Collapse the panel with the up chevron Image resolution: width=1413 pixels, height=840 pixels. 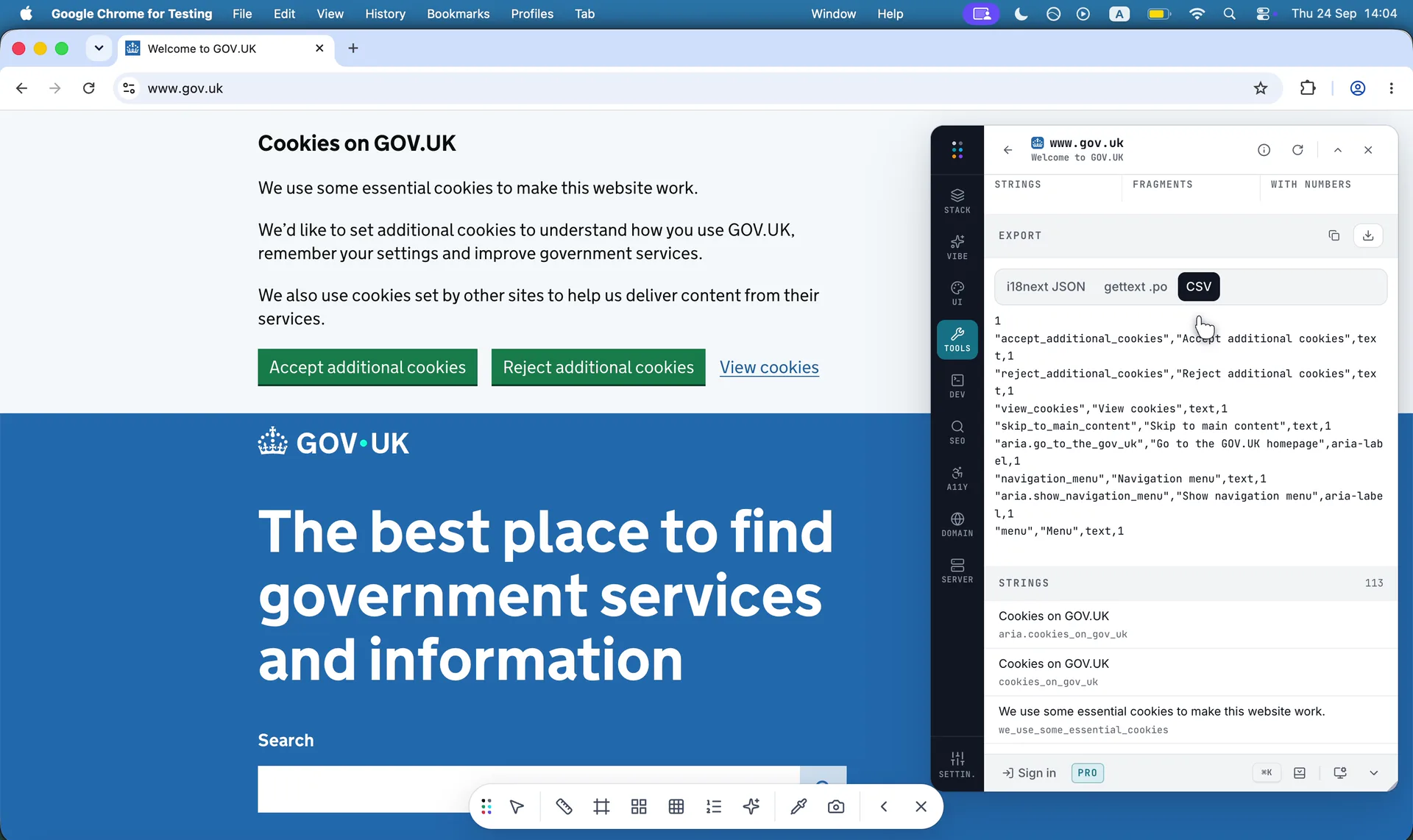click(x=1338, y=150)
